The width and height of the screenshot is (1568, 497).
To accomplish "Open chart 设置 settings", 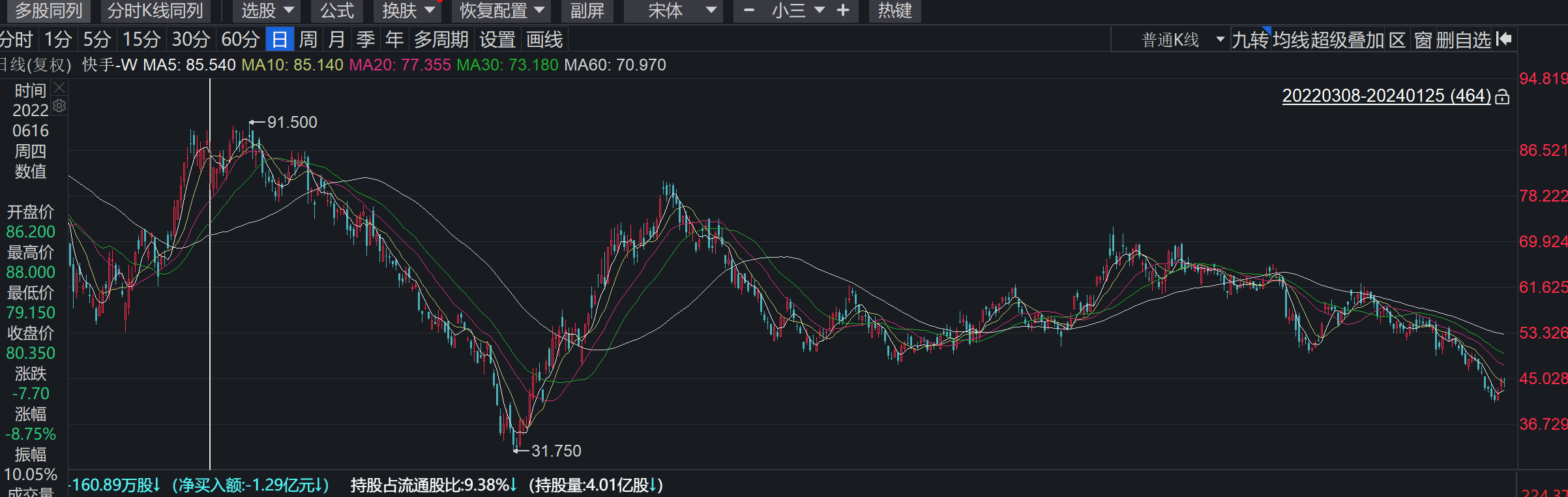I will pyautogui.click(x=497, y=40).
